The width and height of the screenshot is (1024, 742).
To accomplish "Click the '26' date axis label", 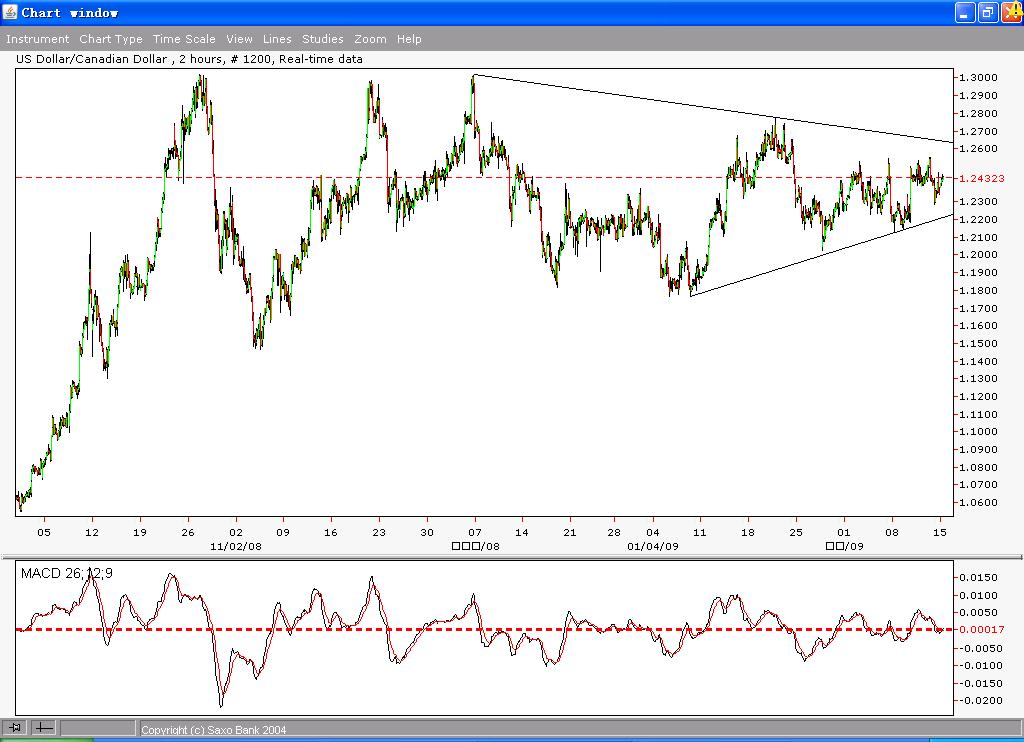I will pyautogui.click(x=188, y=532).
